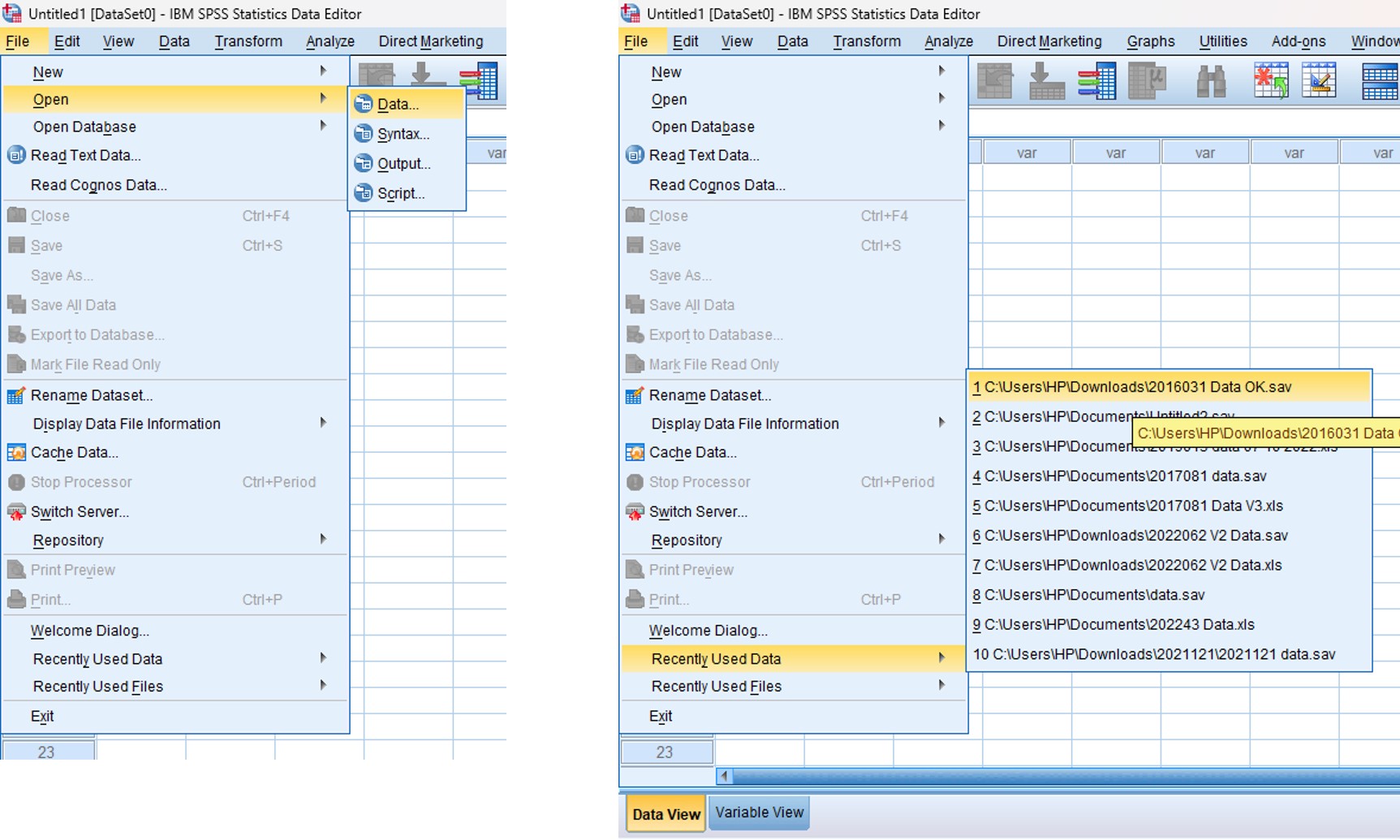Viewport: 1400px width, 840px height.
Task: Open recent file 2022062 V2 Data.sav
Action: pos(1169,536)
